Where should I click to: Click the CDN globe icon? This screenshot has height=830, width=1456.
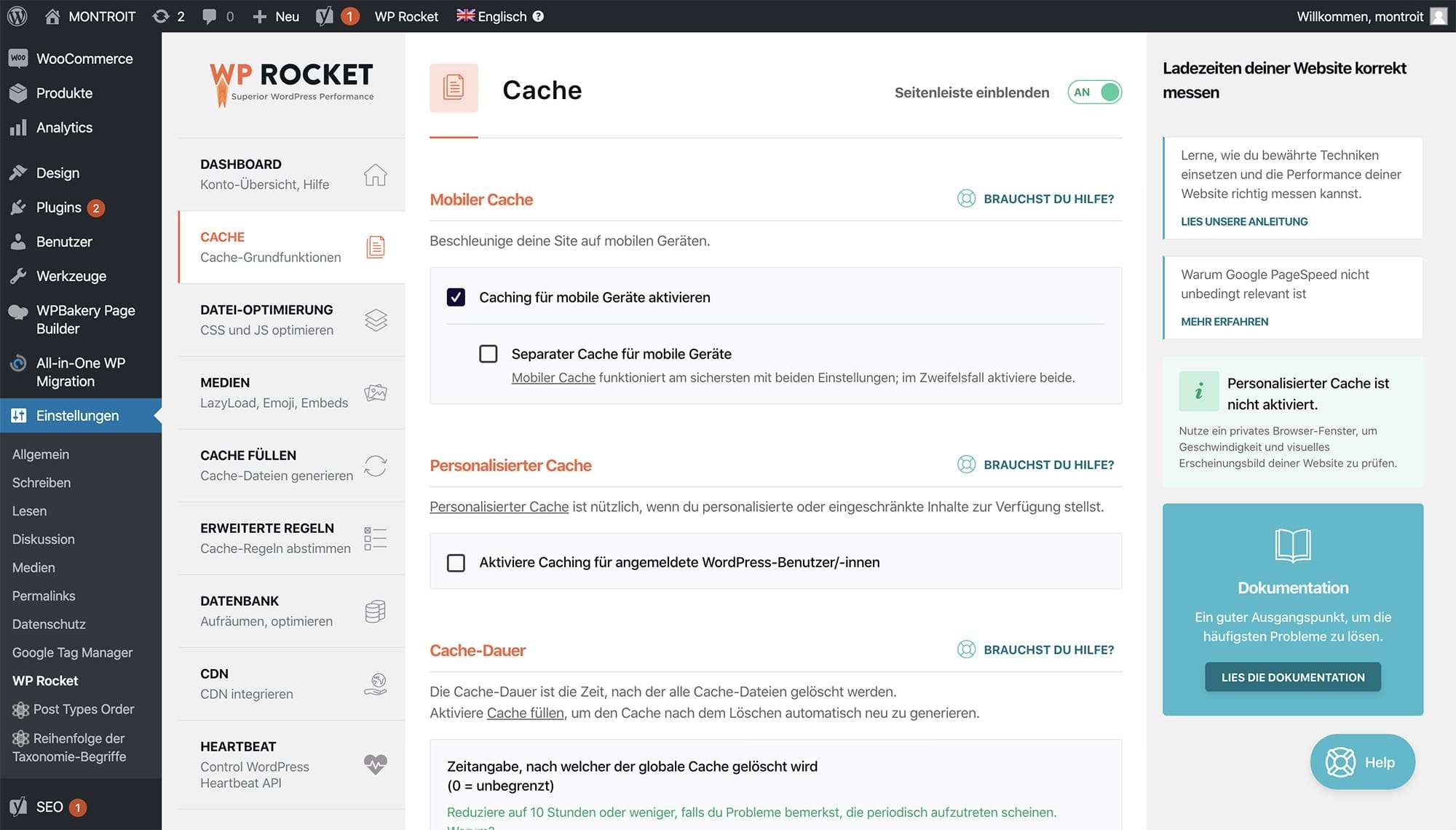point(376,684)
